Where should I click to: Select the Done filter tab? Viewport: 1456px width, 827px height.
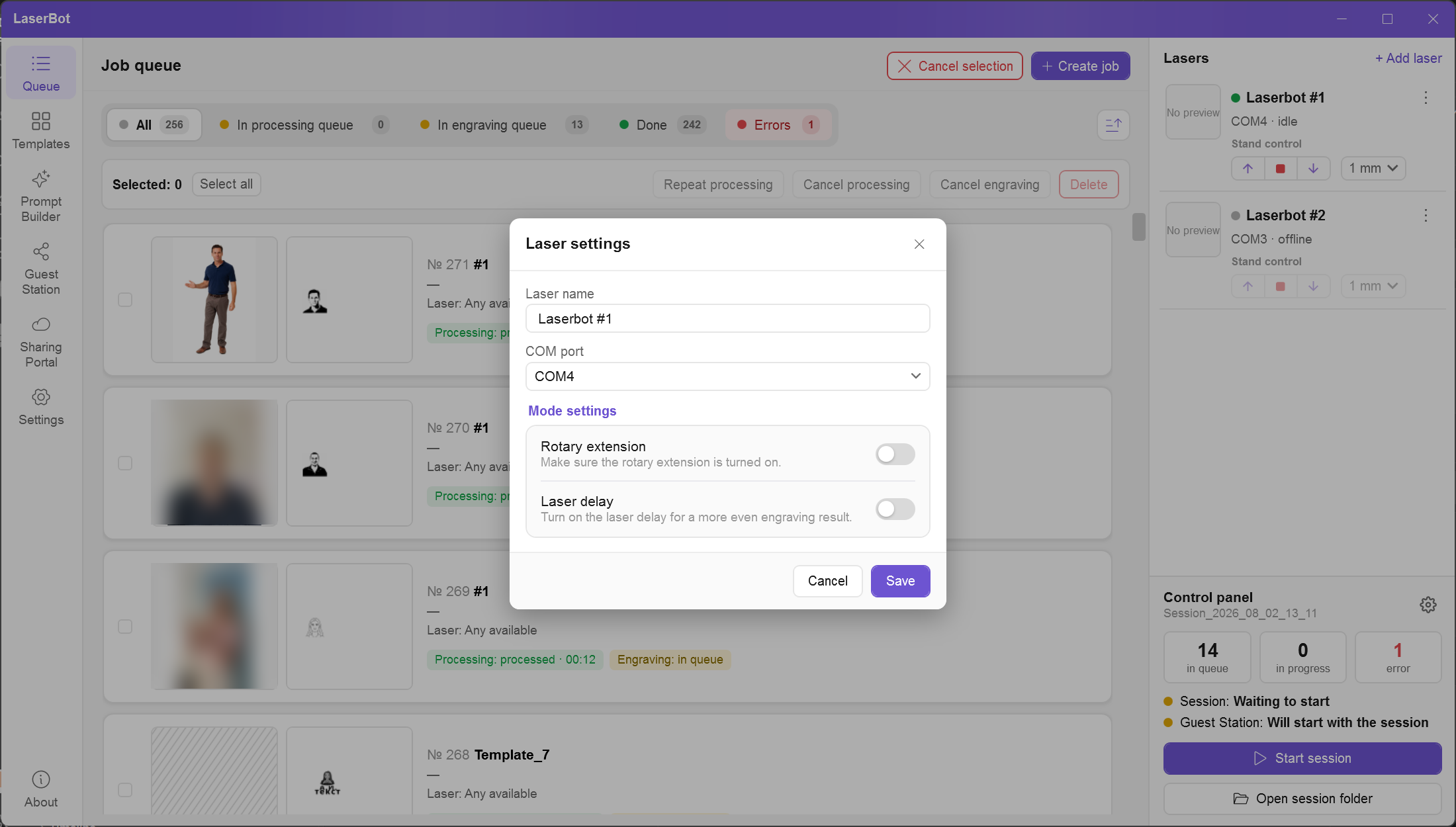click(x=662, y=125)
